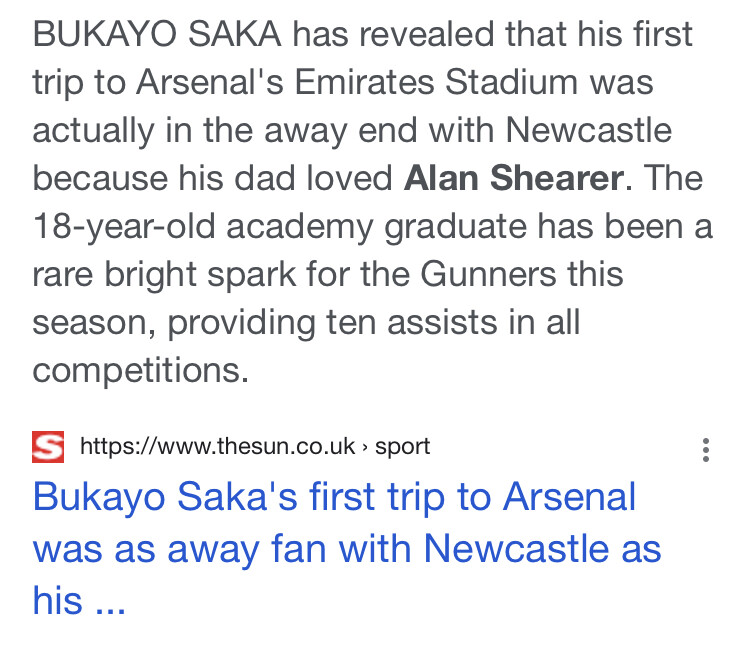This screenshot has width=750, height=650.
Task: Click the bold 'Alan Shearer' text
Action: pyautogui.click(x=514, y=178)
